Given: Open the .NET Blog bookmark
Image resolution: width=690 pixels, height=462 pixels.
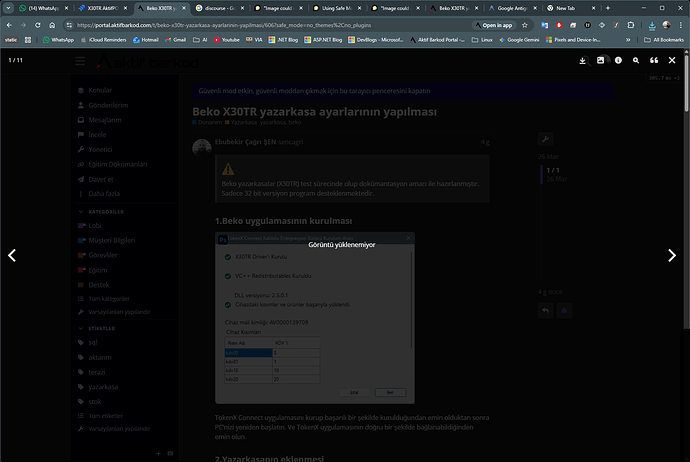Looking at the screenshot, I should 283,40.
